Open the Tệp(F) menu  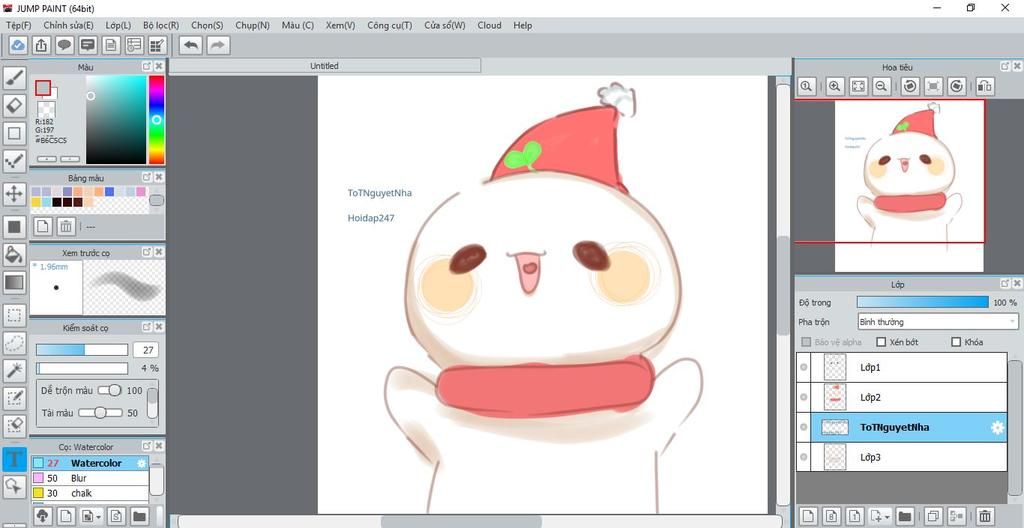pos(19,25)
